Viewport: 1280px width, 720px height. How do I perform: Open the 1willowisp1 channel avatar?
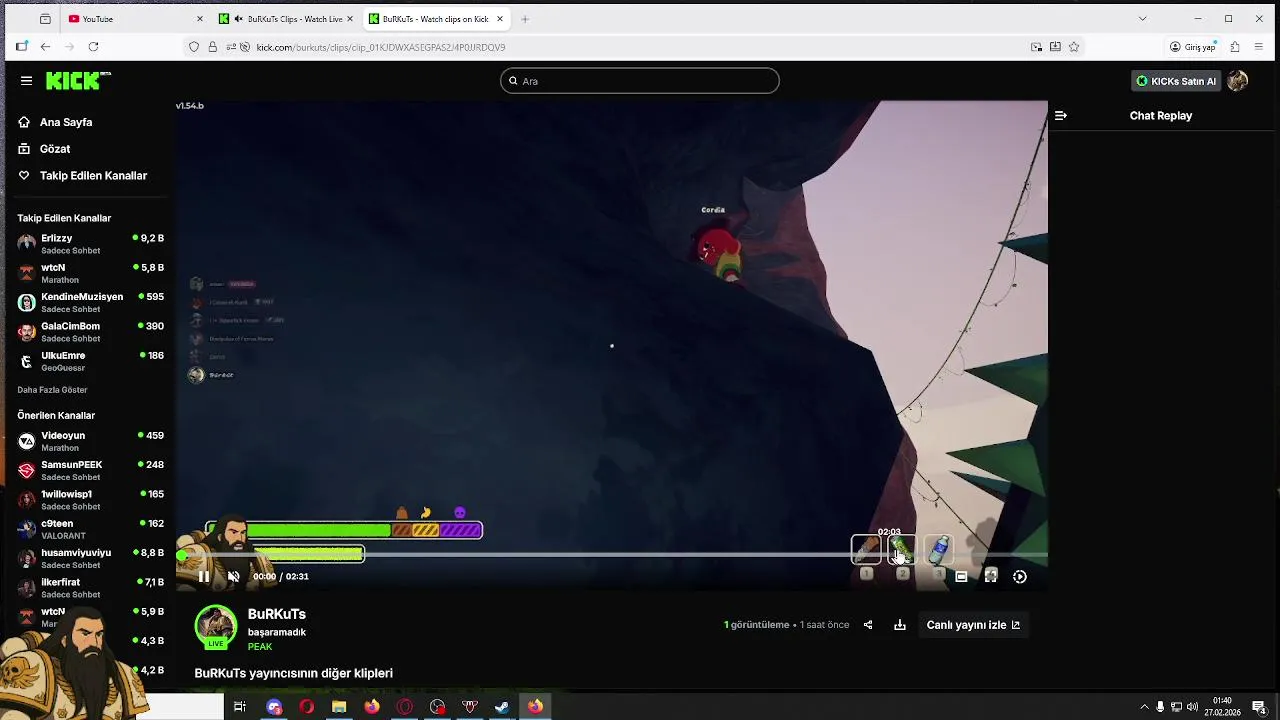tap(27, 499)
